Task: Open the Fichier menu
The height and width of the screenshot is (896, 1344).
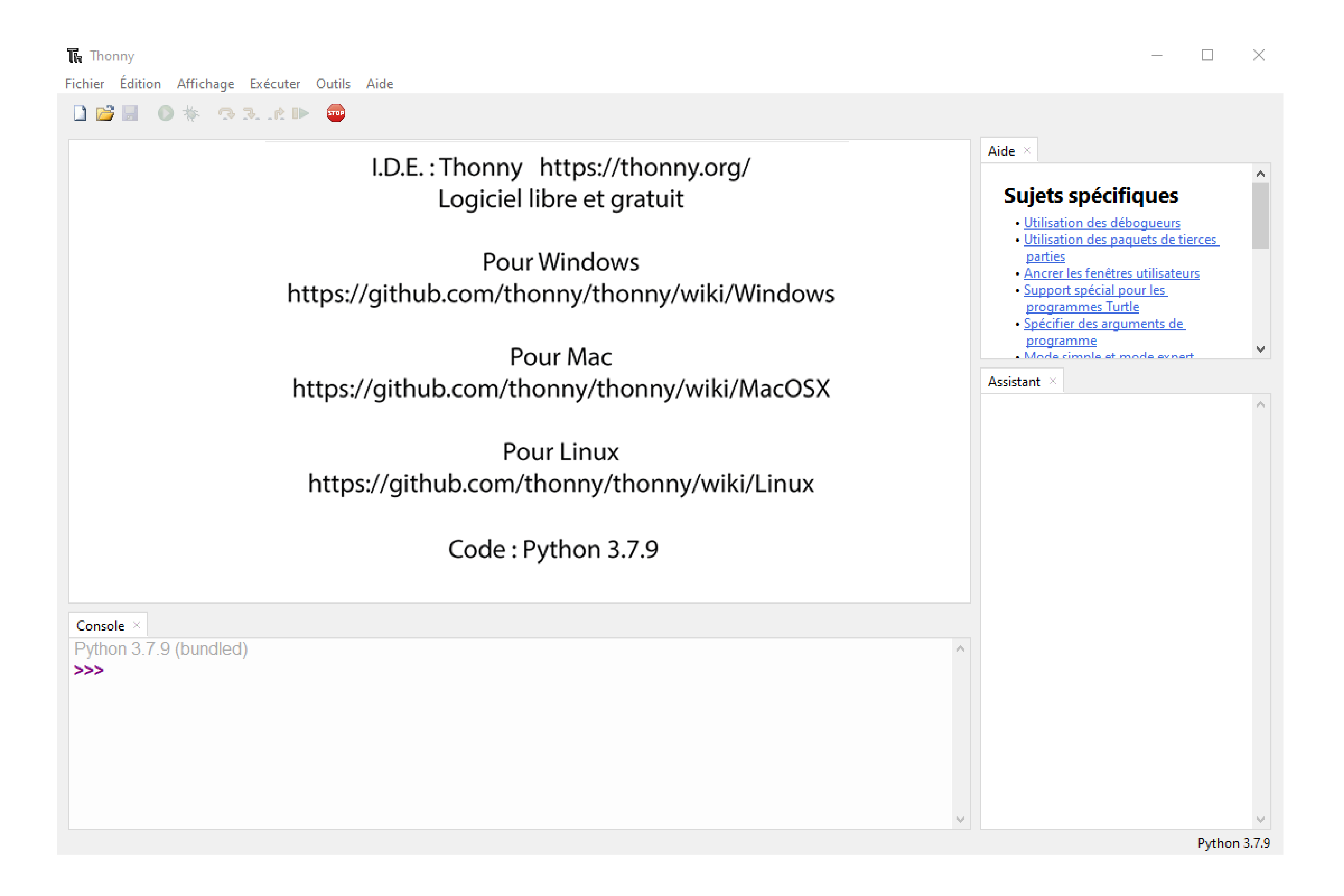Action: pos(85,84)
